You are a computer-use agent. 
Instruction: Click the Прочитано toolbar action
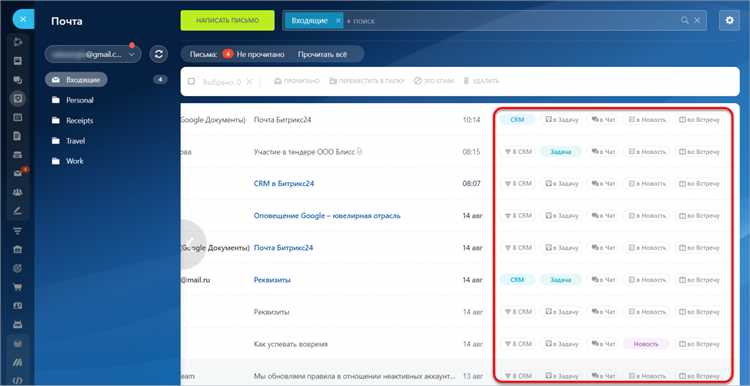pyautogui.click(x=297, y=81)
